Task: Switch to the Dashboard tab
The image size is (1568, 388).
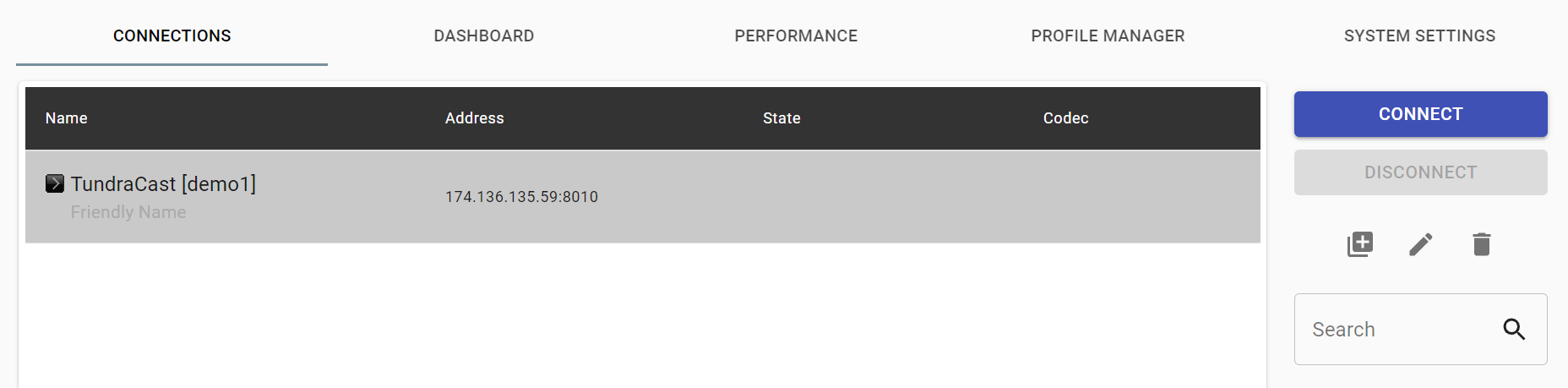Action: (484, 36)
